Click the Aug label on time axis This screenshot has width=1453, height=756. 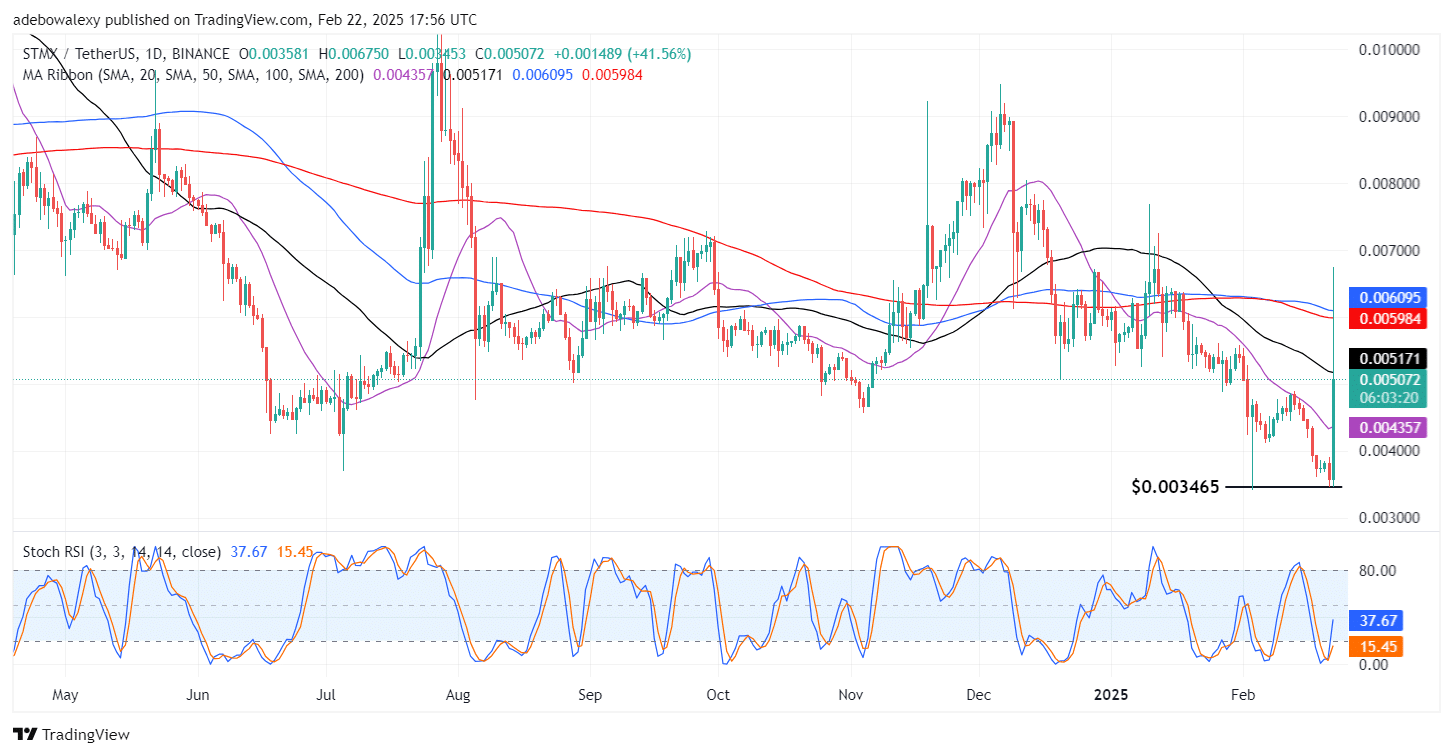point(457,694)
